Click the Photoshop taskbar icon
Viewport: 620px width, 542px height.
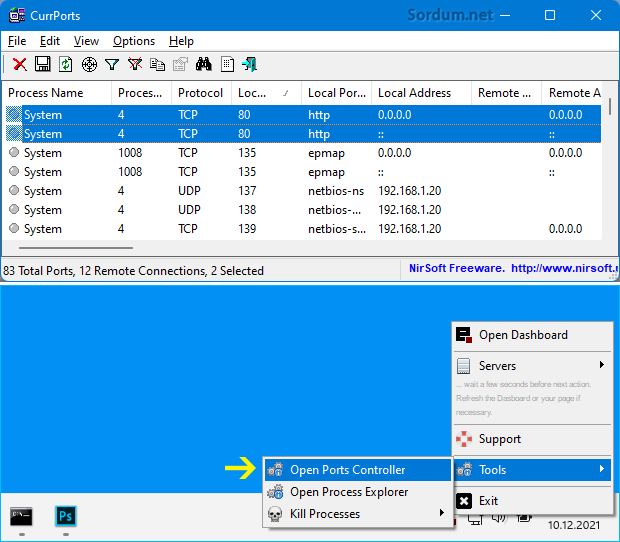(66, 516)
